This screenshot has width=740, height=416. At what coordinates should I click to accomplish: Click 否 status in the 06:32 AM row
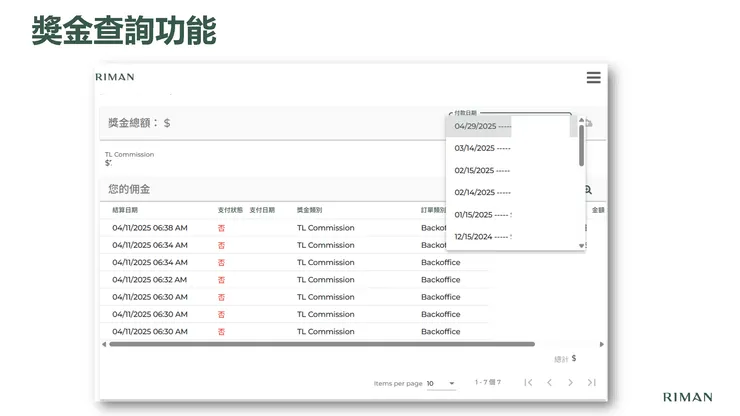(221, 280)
